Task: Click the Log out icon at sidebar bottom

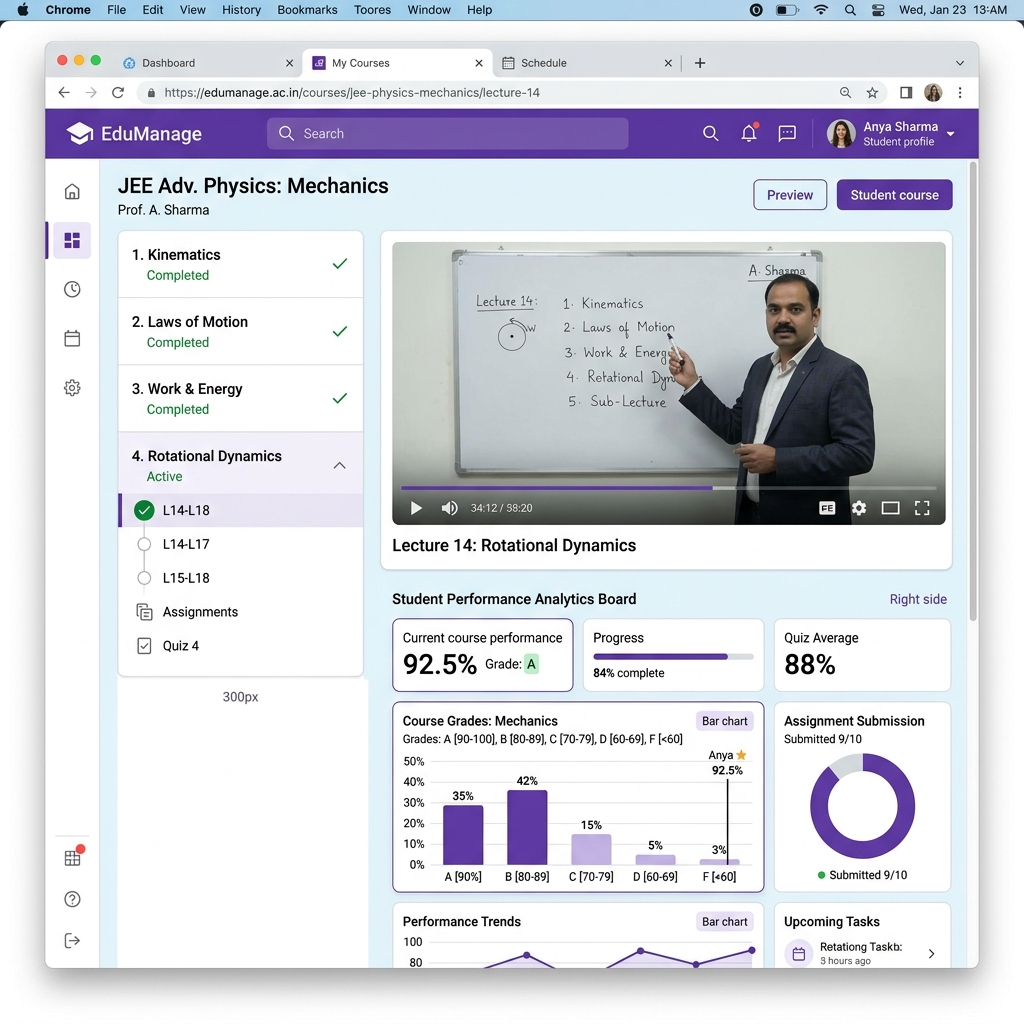Action: click(71, 940)
